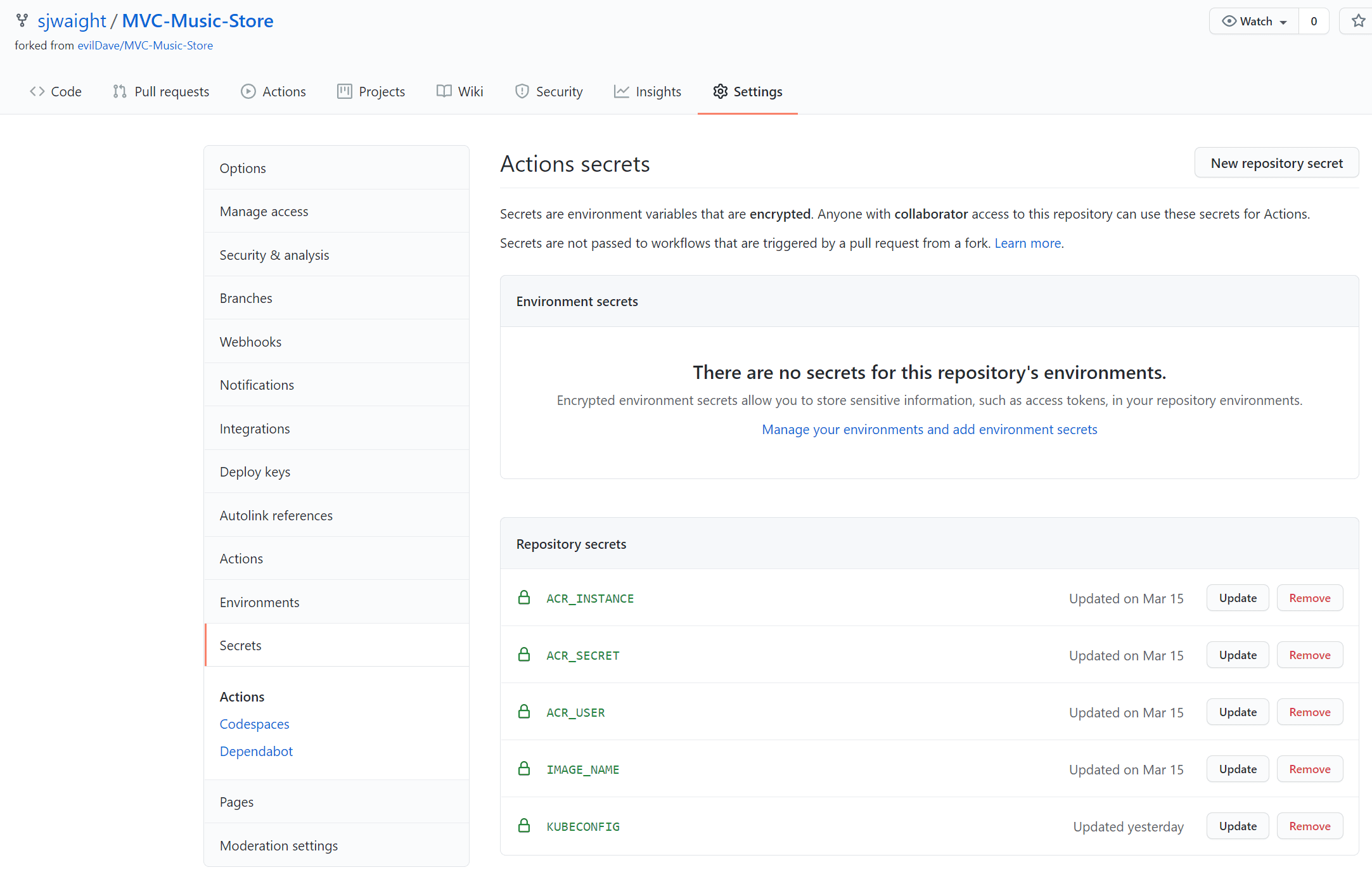This screenshot has height=872, width=1372.
Task: Click lock icon beside IMAGE_NAME
Action: click(524, 769)
